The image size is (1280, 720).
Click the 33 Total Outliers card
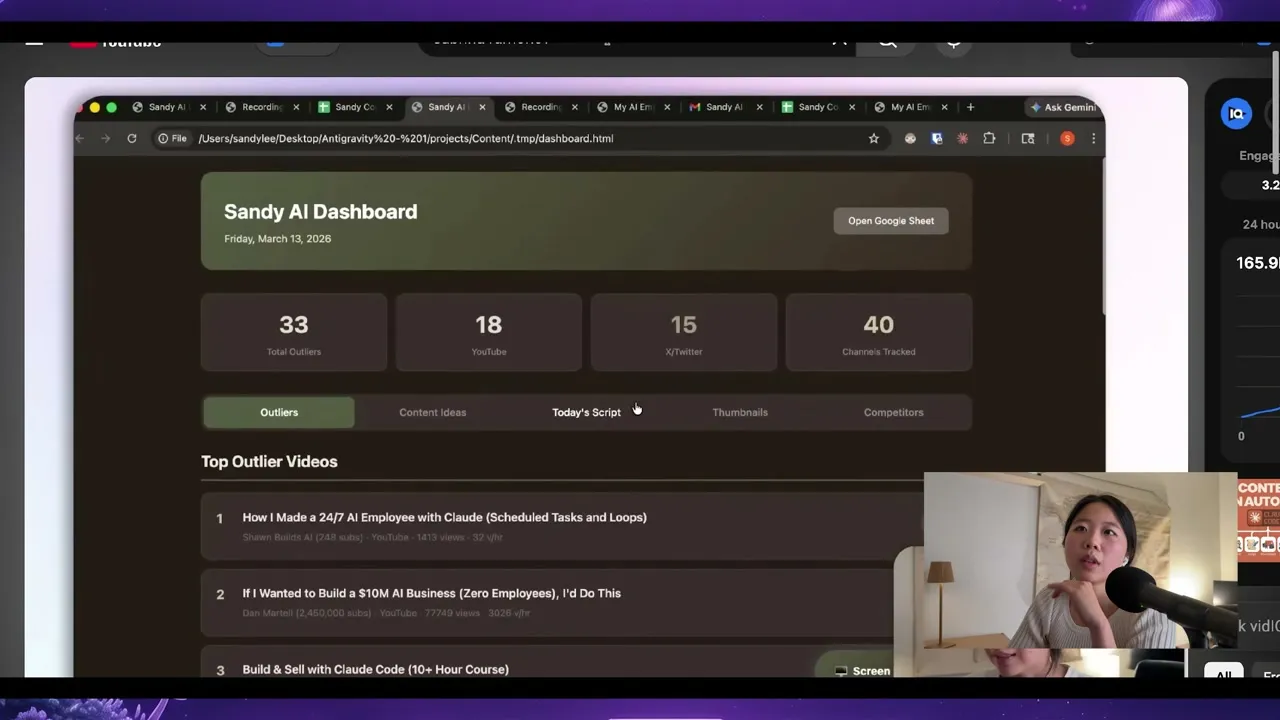pos(294,333)
